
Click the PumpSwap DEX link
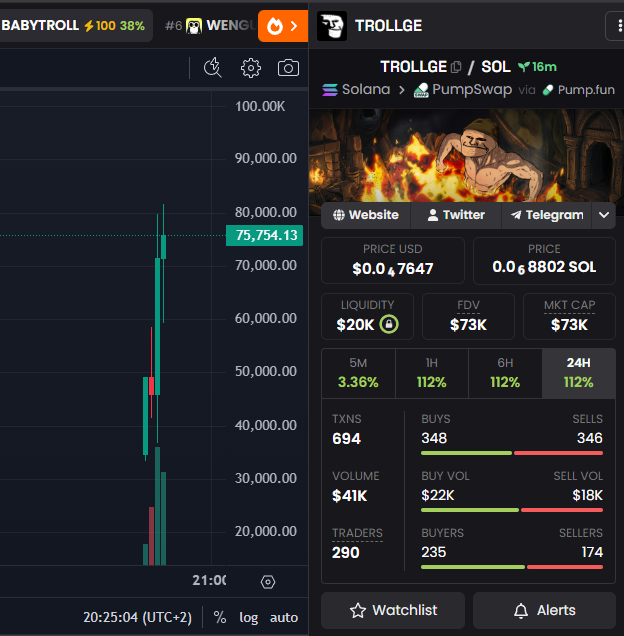click(463, 90)
